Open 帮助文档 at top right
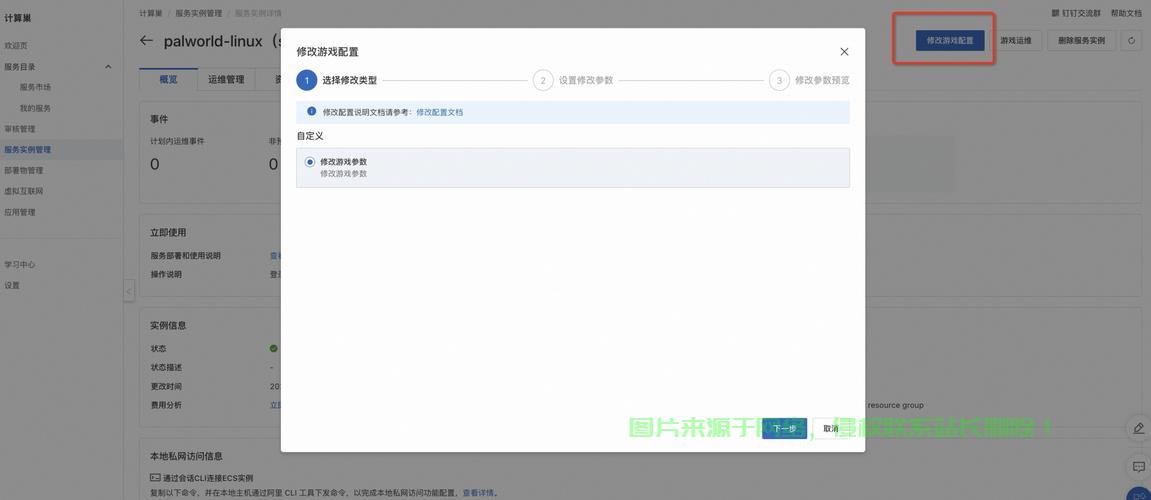The width and height of the screenshot is (1151, 500). click(x=1126, y=13)
